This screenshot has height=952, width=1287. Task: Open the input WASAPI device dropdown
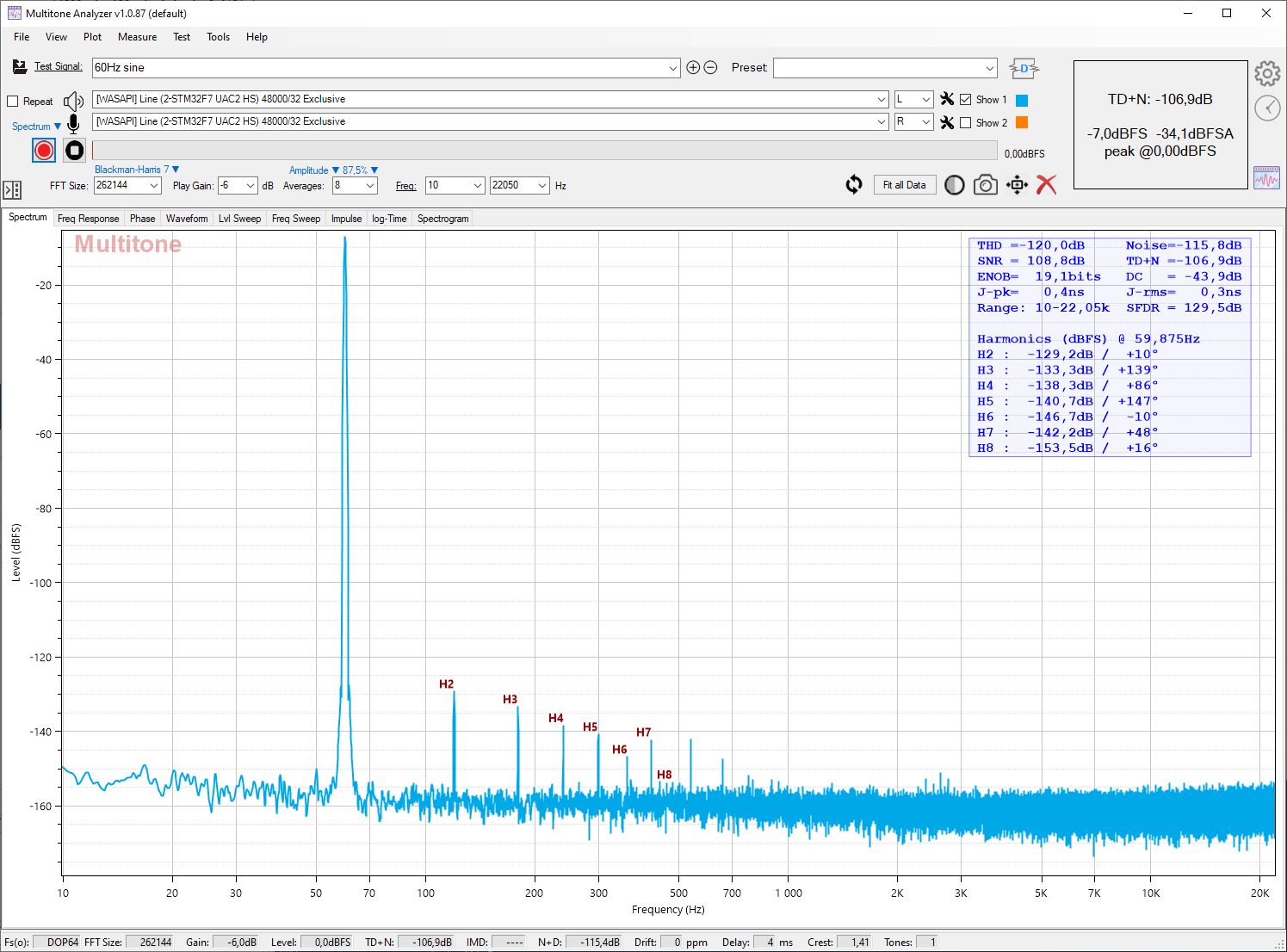pyautogui.click(x=881, y=121)
